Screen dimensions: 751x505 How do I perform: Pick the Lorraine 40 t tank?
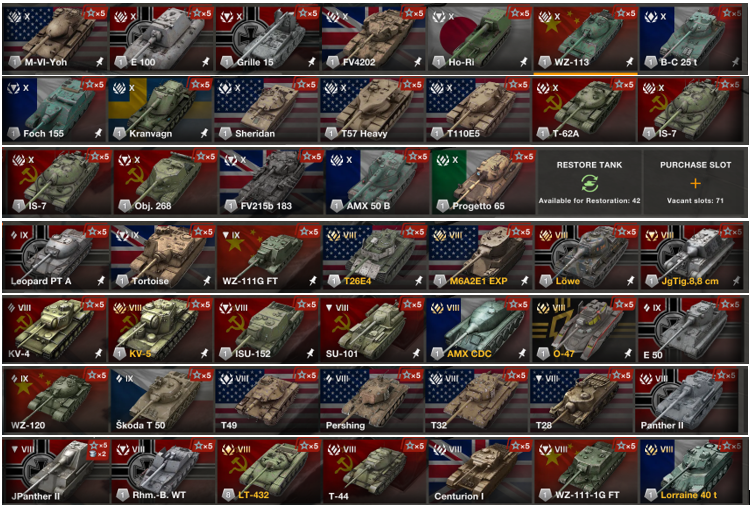692,471
